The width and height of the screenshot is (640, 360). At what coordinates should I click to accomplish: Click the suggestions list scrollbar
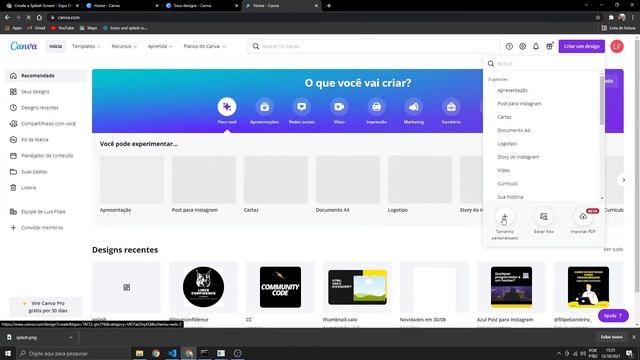602,100
